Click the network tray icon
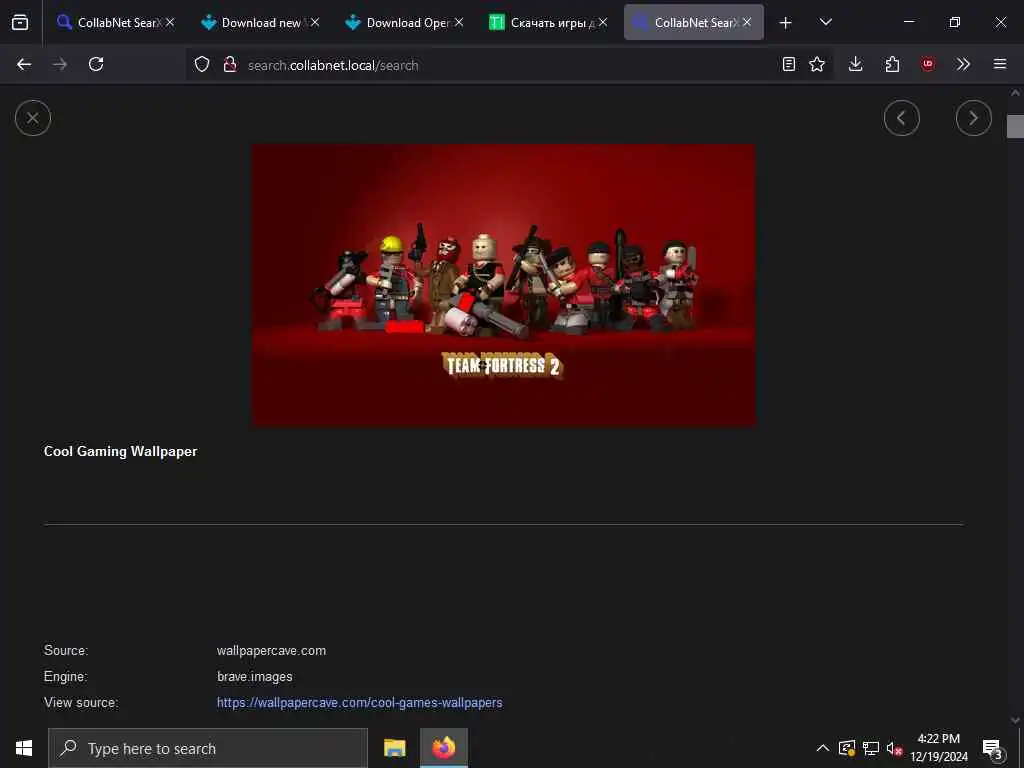 click(871, 748)
